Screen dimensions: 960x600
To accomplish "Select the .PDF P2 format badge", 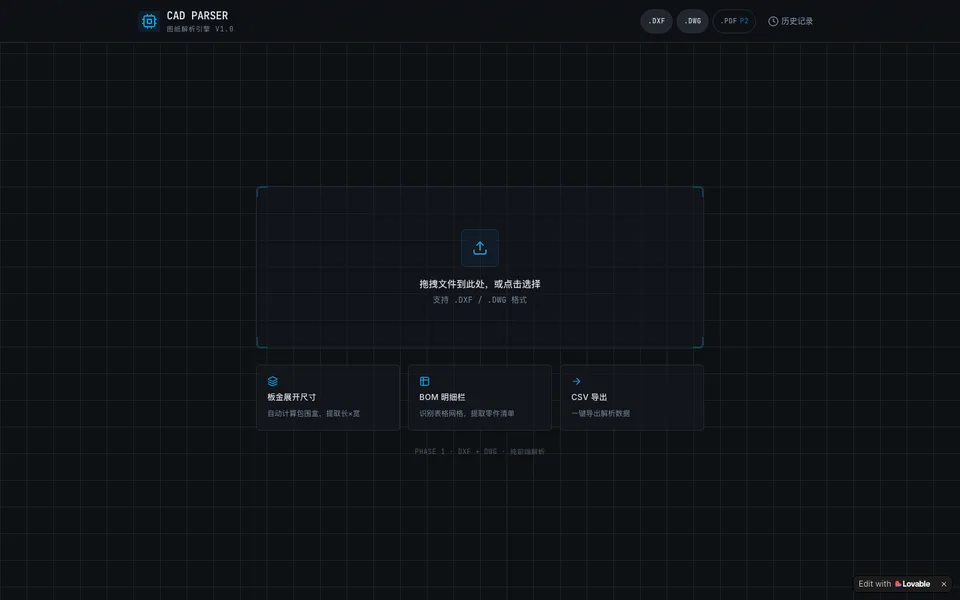I will [x=734, y=21].
